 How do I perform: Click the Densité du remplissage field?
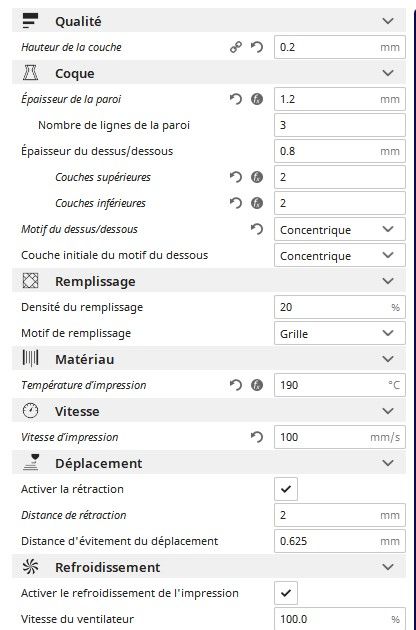pyautogui.click(x=340, y=307)
